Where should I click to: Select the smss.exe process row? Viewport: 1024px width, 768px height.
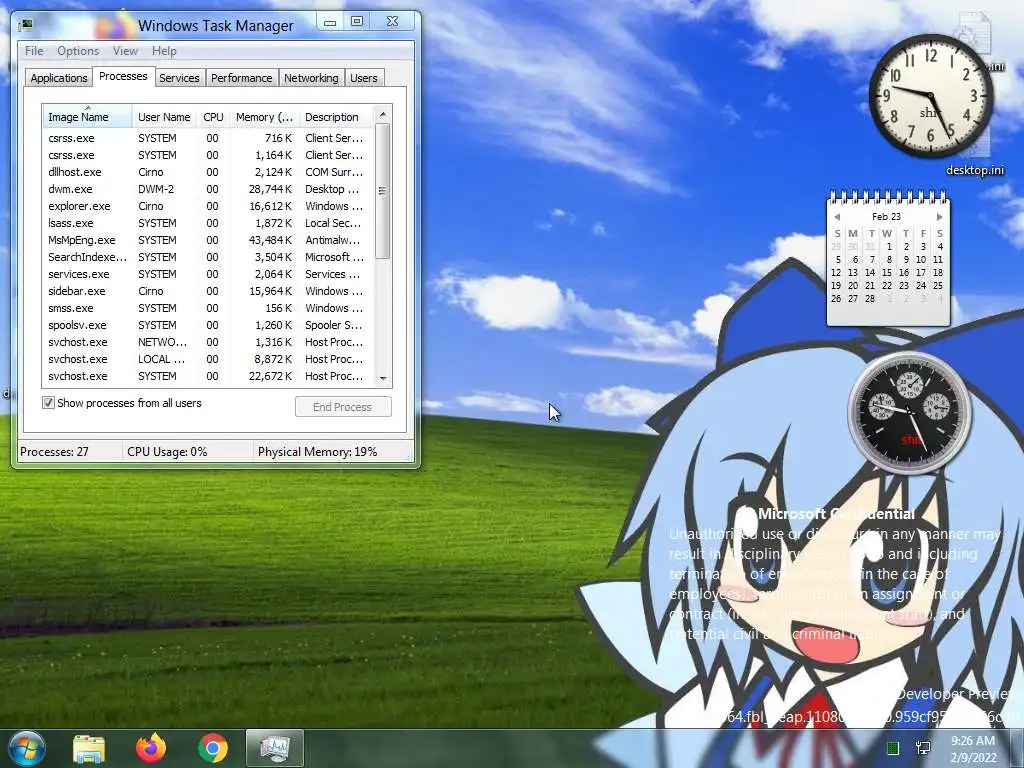208,308
